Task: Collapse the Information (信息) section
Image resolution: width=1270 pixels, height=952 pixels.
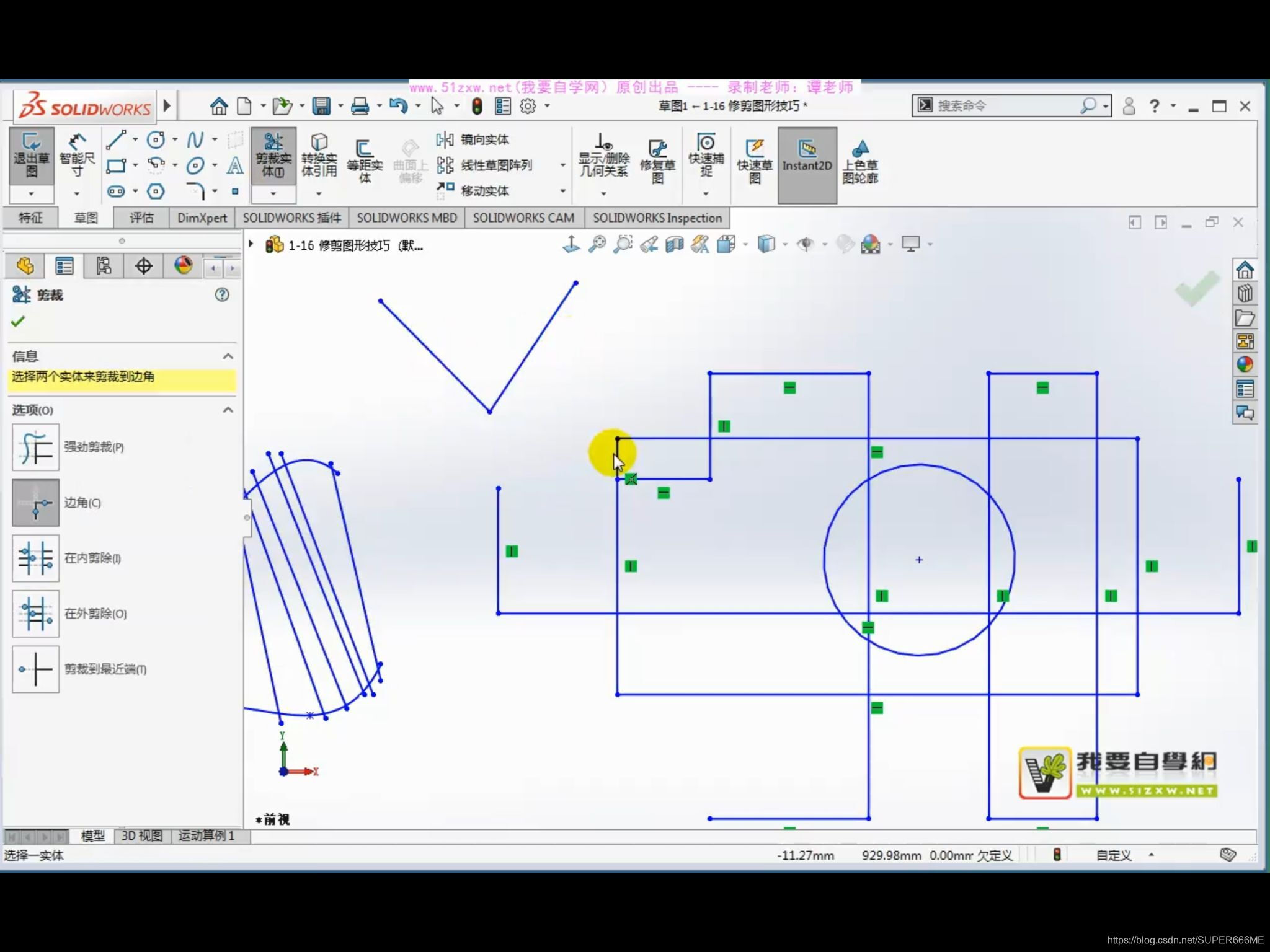Action: (x=228, y=356)
